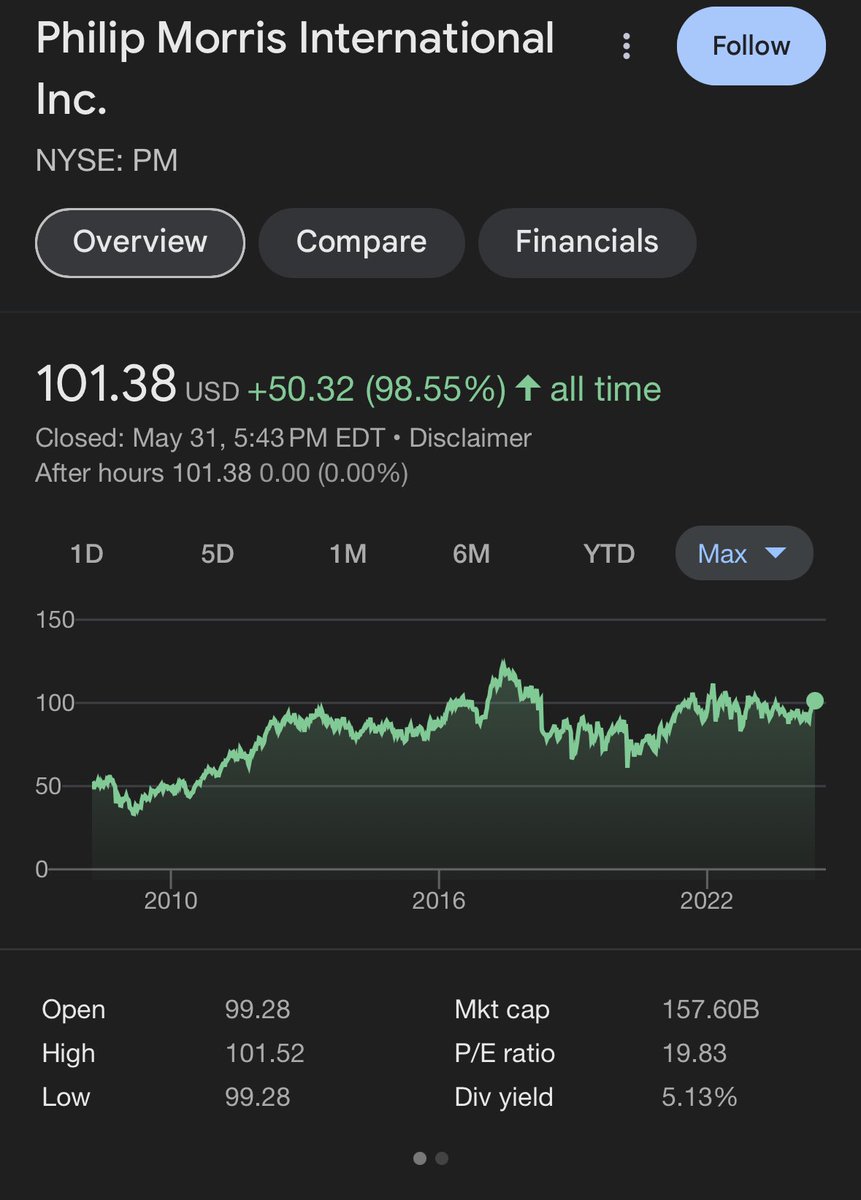This screenshot has height=1200, width=861.
Task: Open the Financials tab
Action: click(587, 242)
